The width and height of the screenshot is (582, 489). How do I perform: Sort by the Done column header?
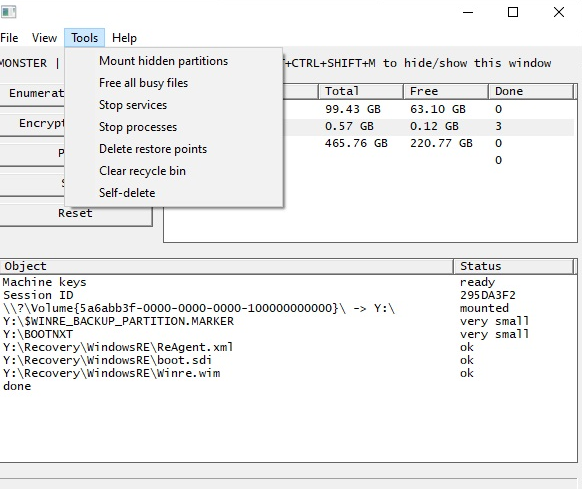point(530,91)
